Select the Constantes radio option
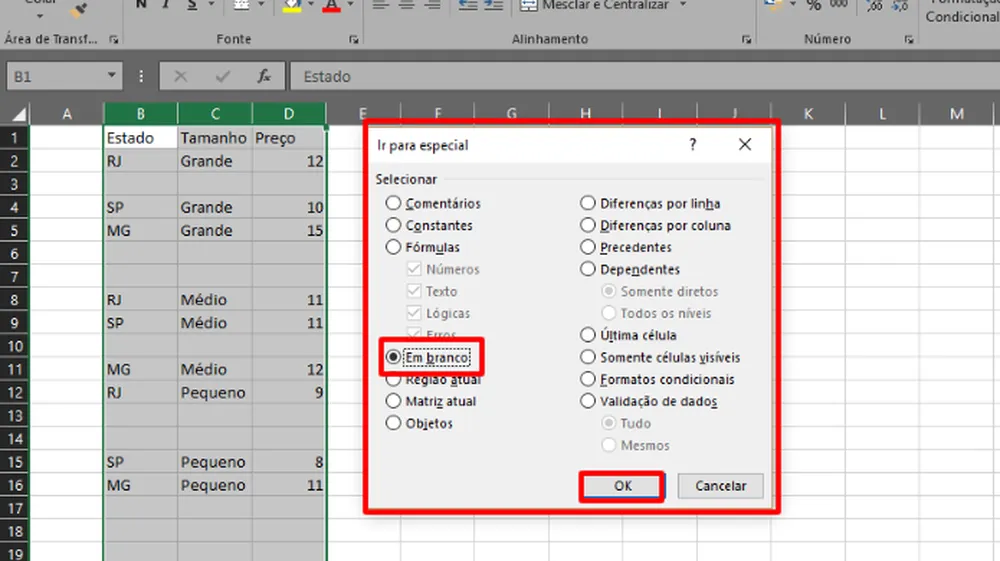This screenshot has height=561, width=1000. tap(429, 226)
